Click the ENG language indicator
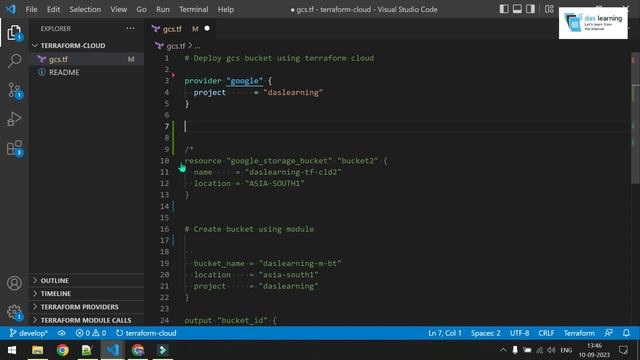This screenshot has width=640, height=360. [x=566, y=350]
